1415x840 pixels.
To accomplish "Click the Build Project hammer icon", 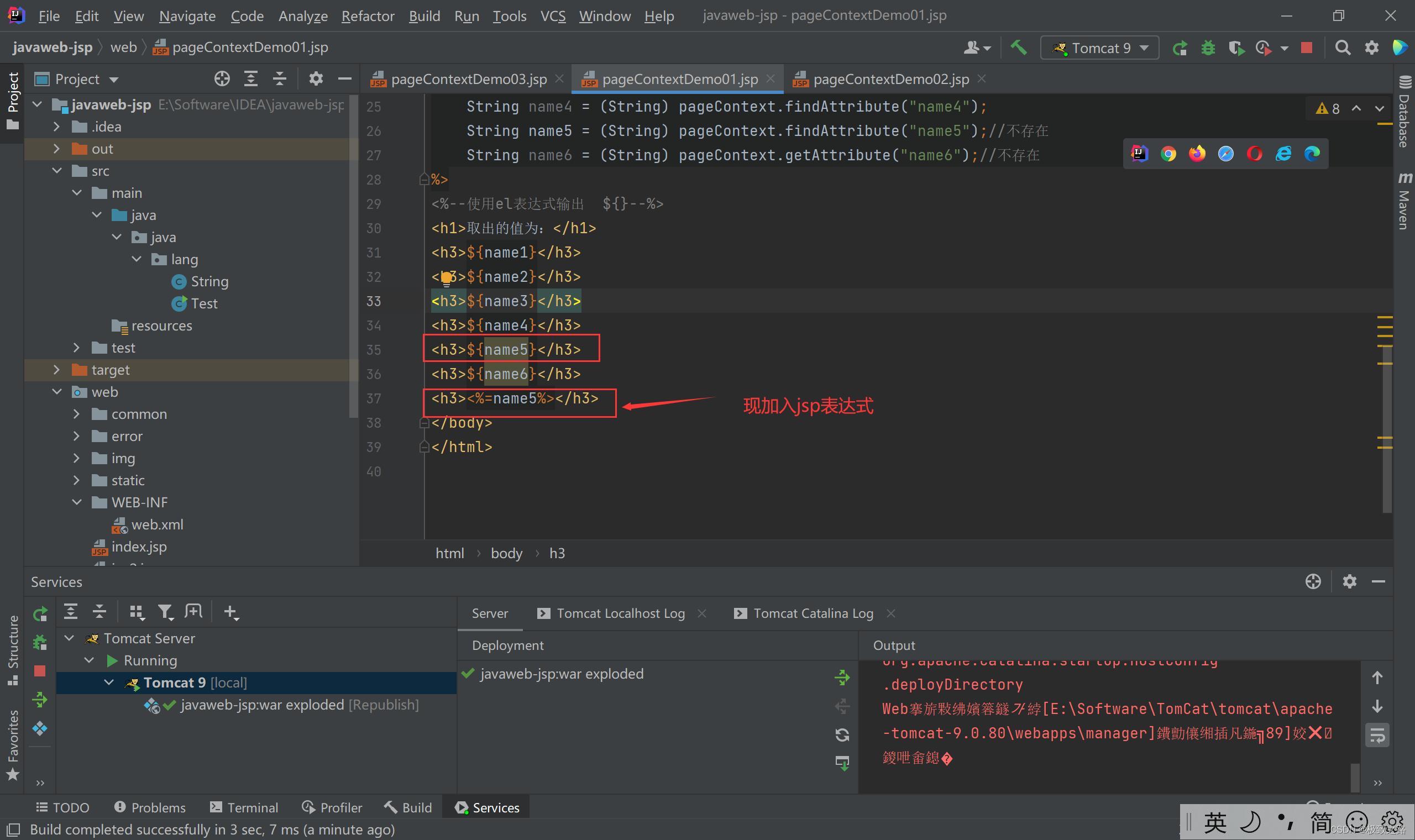I will point(1019,48).
